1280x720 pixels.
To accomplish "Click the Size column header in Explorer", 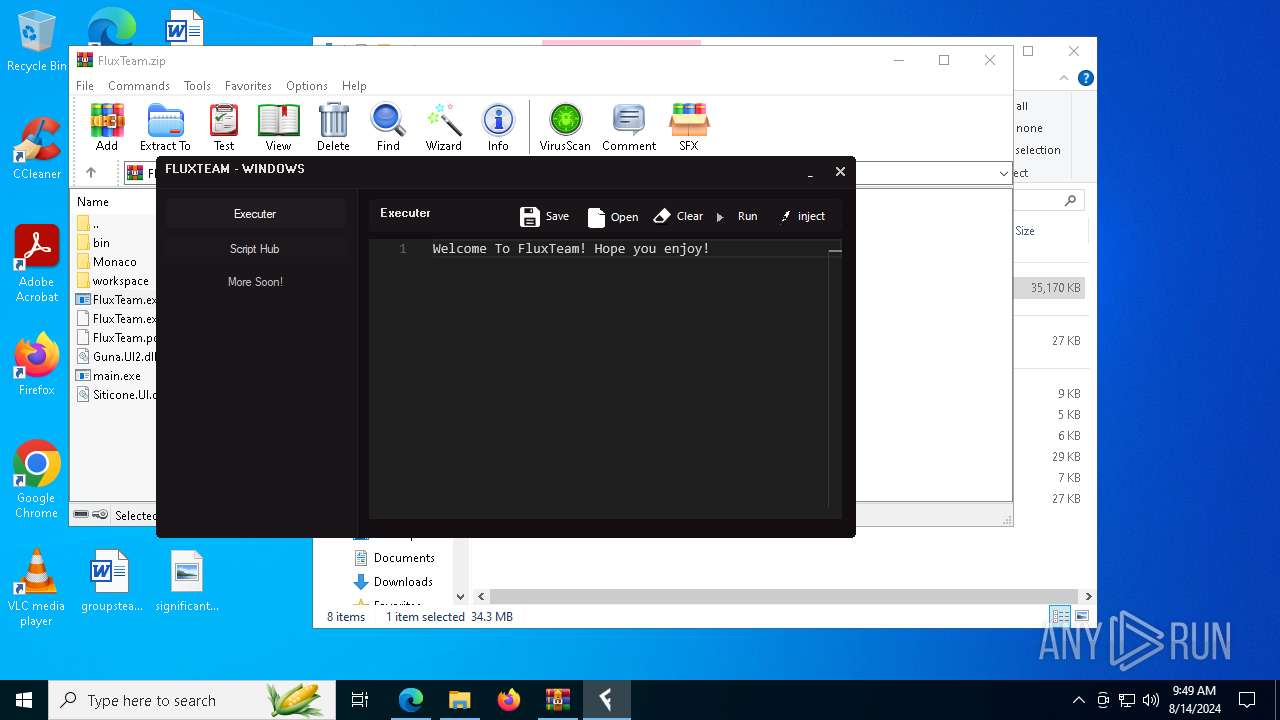I will [x=1025, y=231].
